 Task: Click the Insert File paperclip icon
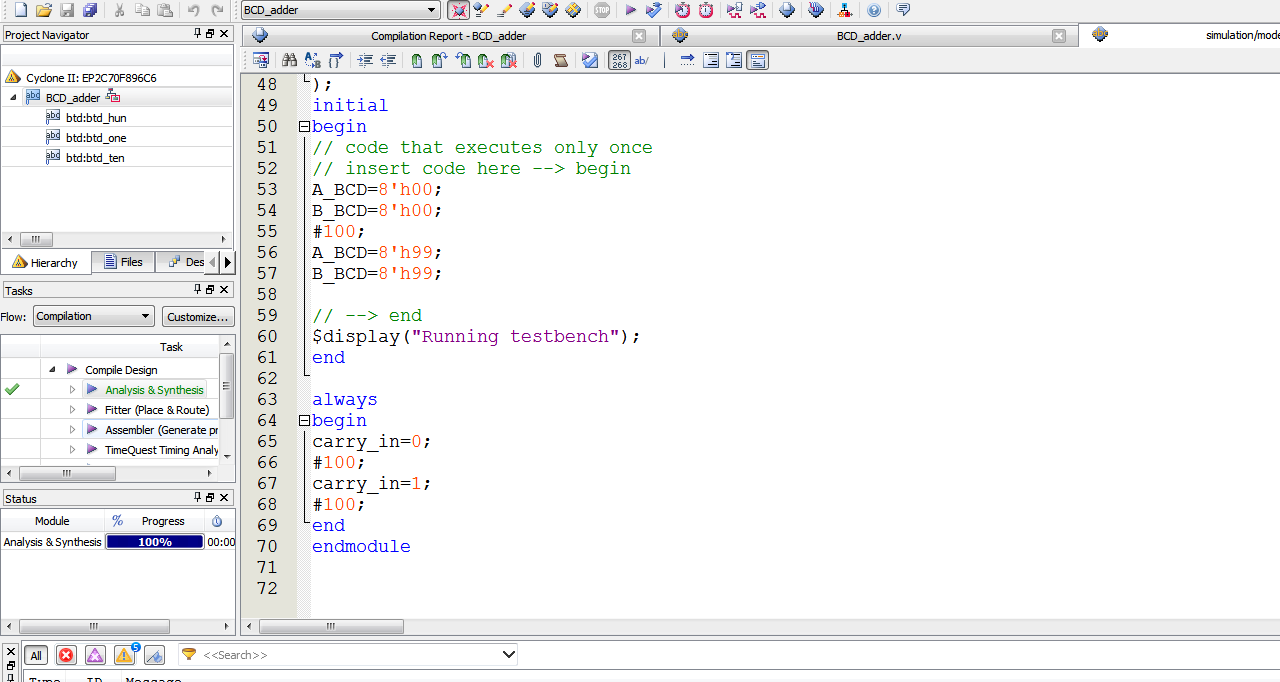537,60
